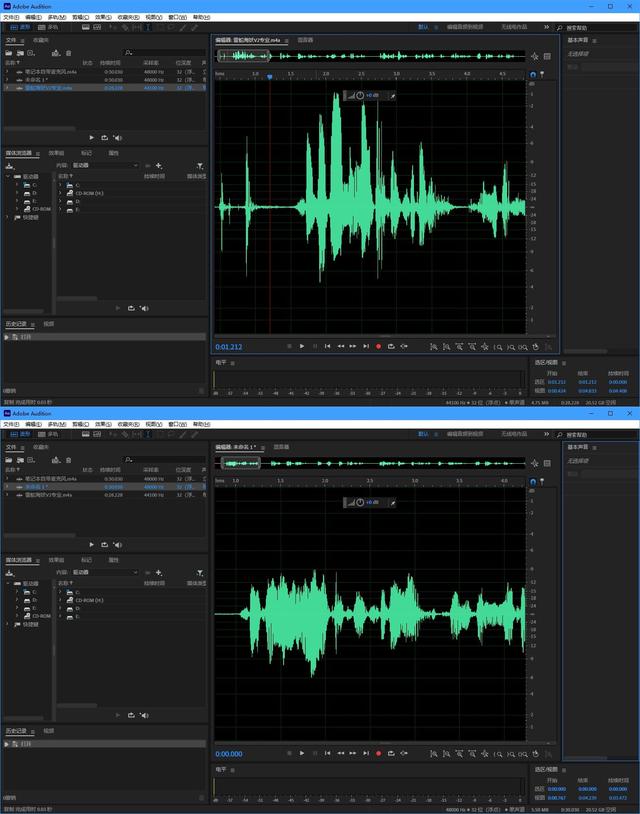This screenshot has height=814, width=640.
Task: Click Record in the 未命名 1 editor window
Action: 378,753
